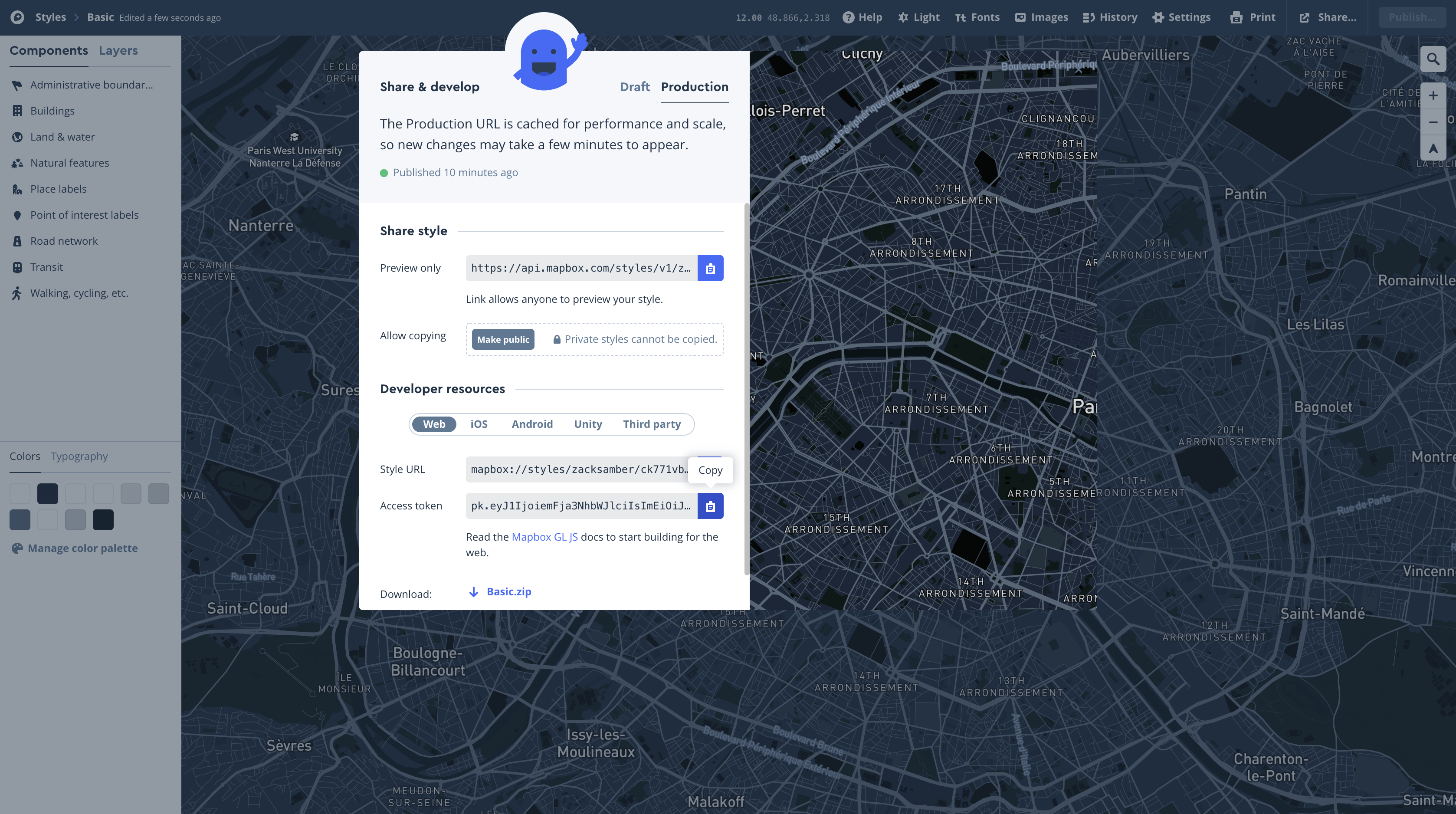Open the Layers tab in sidebar
Viewport: 1456px width, 814px height.
click(118, 50)
